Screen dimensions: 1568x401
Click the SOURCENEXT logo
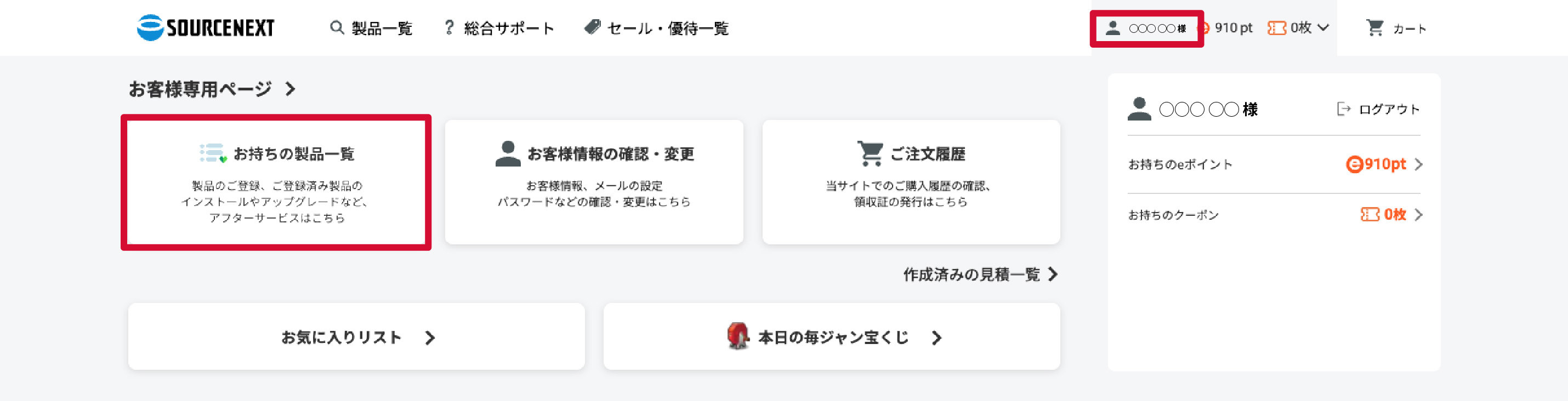pos(207,27)
